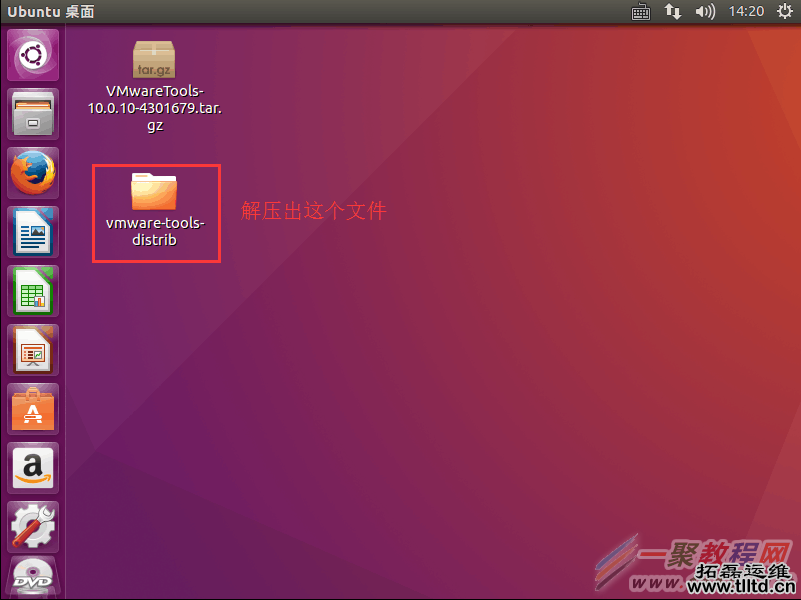The image size is (801, 600).
Task: Open Ubuntu Software Center
Action: [x=32, y=408]
